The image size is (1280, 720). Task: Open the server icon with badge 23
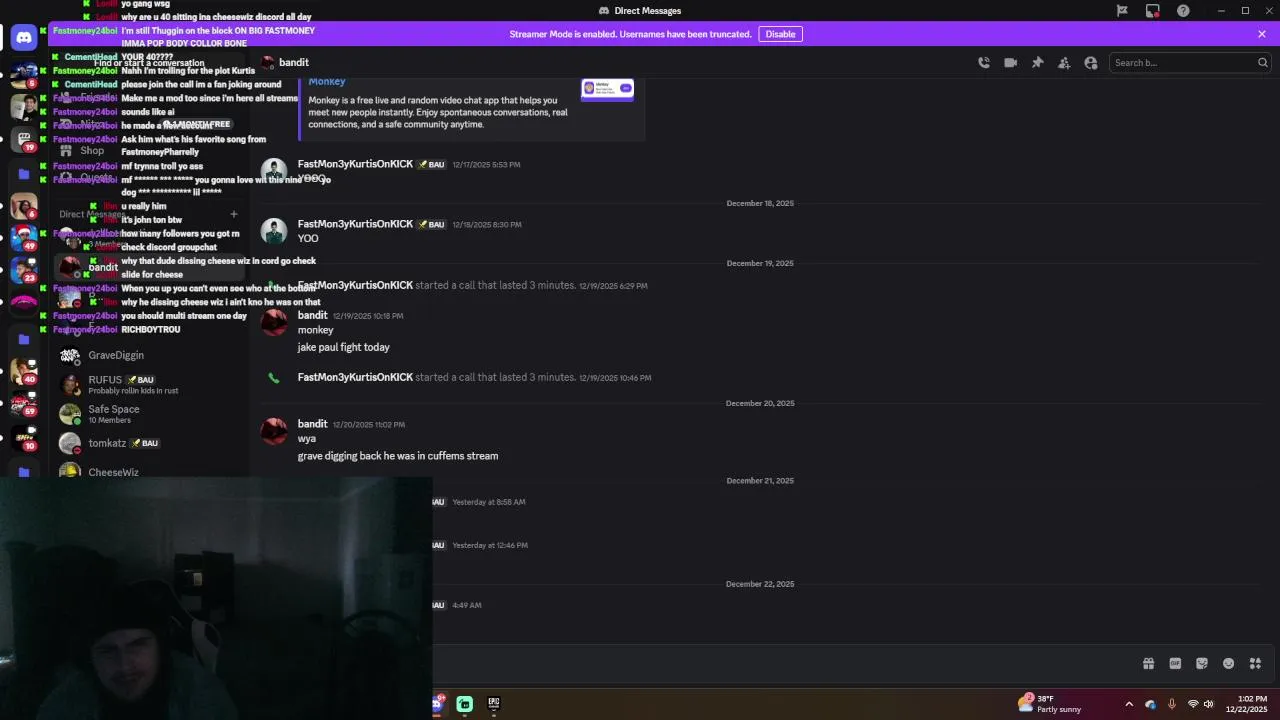pyautogui.click(x=24, y=271)
